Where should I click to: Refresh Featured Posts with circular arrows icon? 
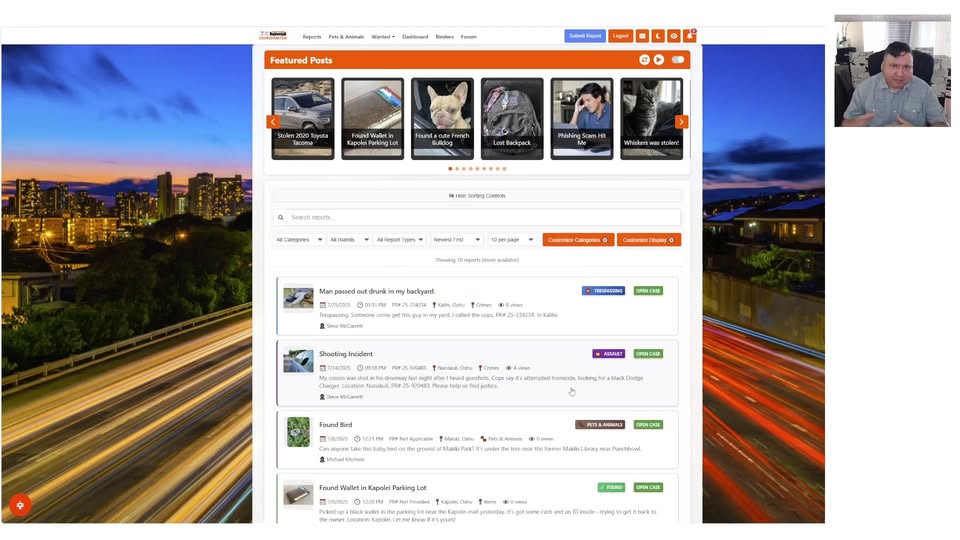pos(644,60)
